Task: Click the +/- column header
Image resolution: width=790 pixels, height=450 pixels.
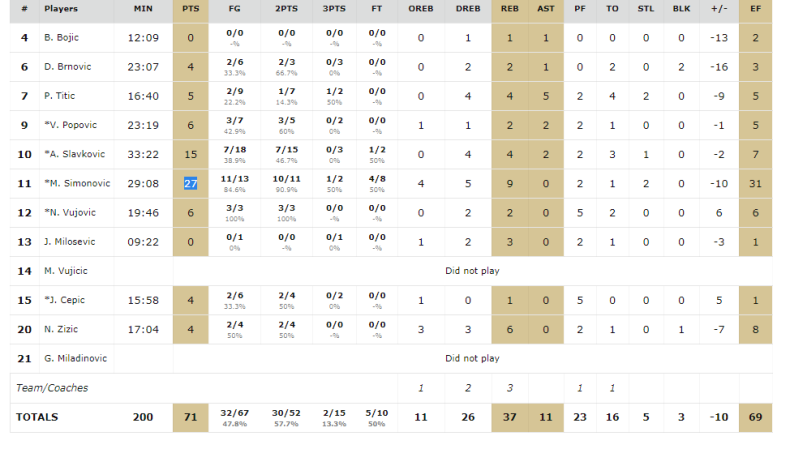Action: 715,8
